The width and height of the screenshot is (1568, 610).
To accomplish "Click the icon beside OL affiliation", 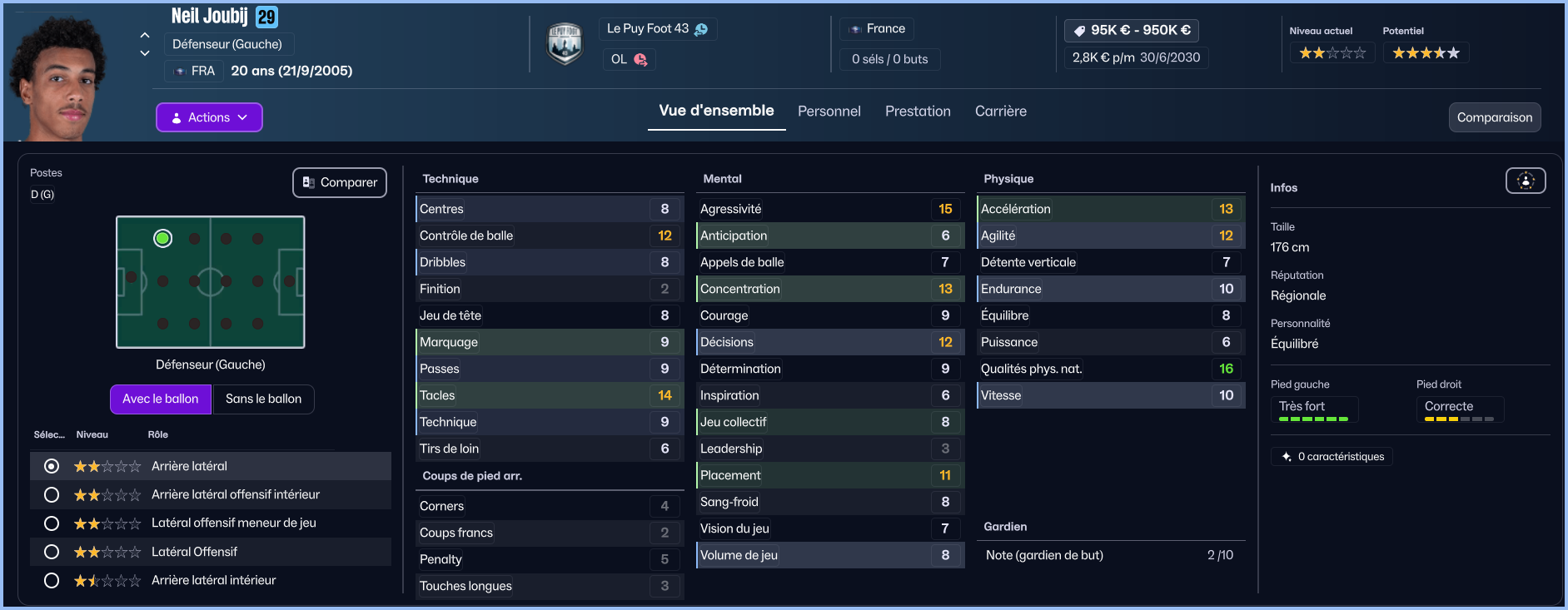I will 640,59.
